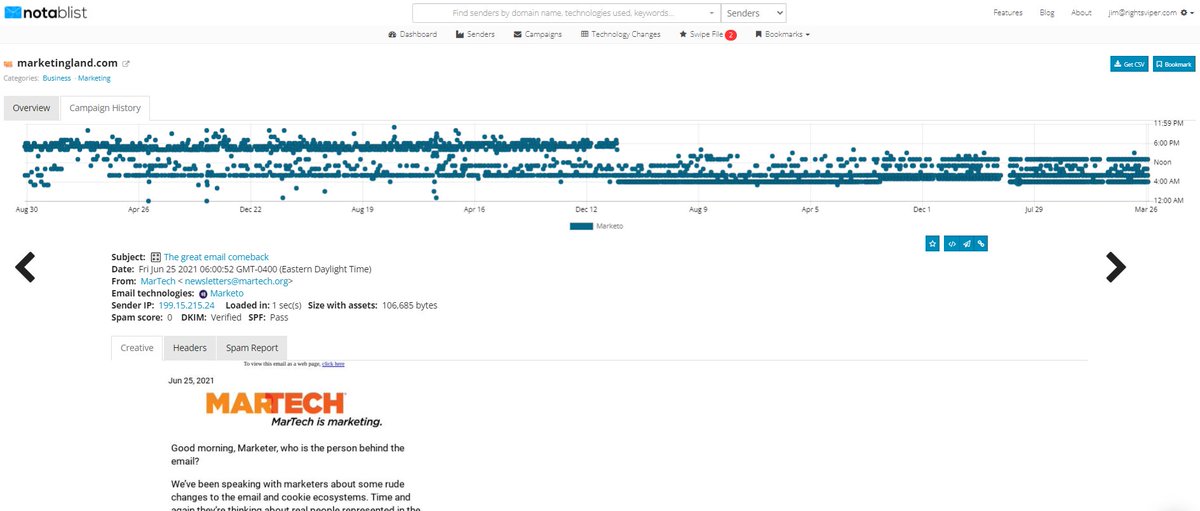Screen dimensions: 1200x511
Task: Open Technology Changes page
Action: (620, 34)
